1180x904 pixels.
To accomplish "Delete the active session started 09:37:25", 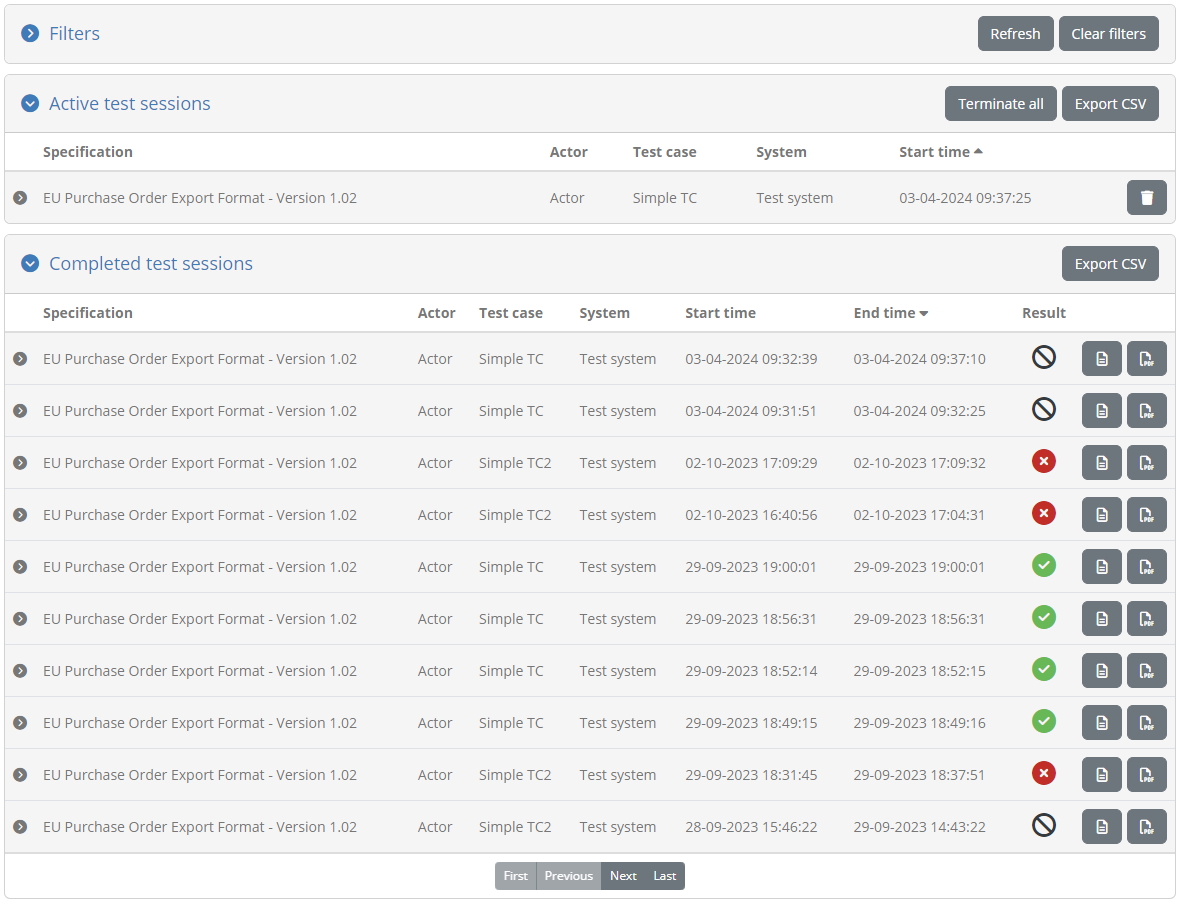I will [1146, 198].
